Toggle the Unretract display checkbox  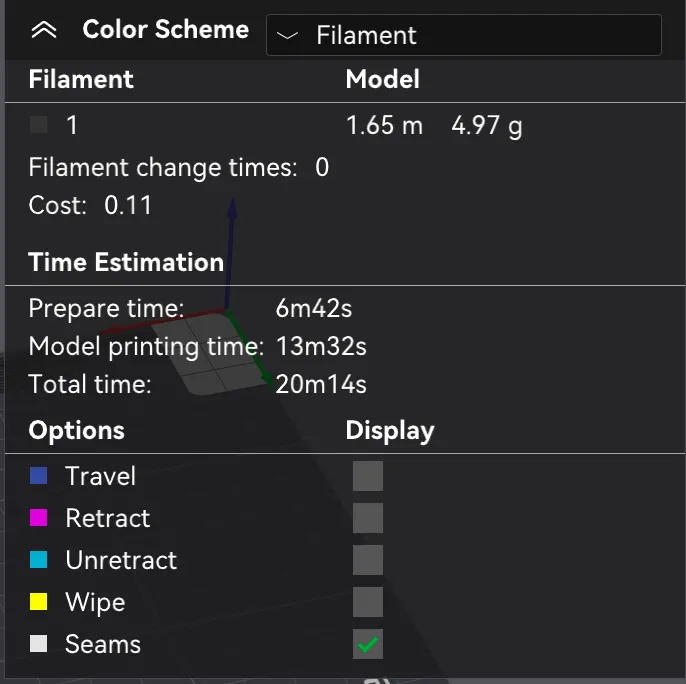point(368,560)
